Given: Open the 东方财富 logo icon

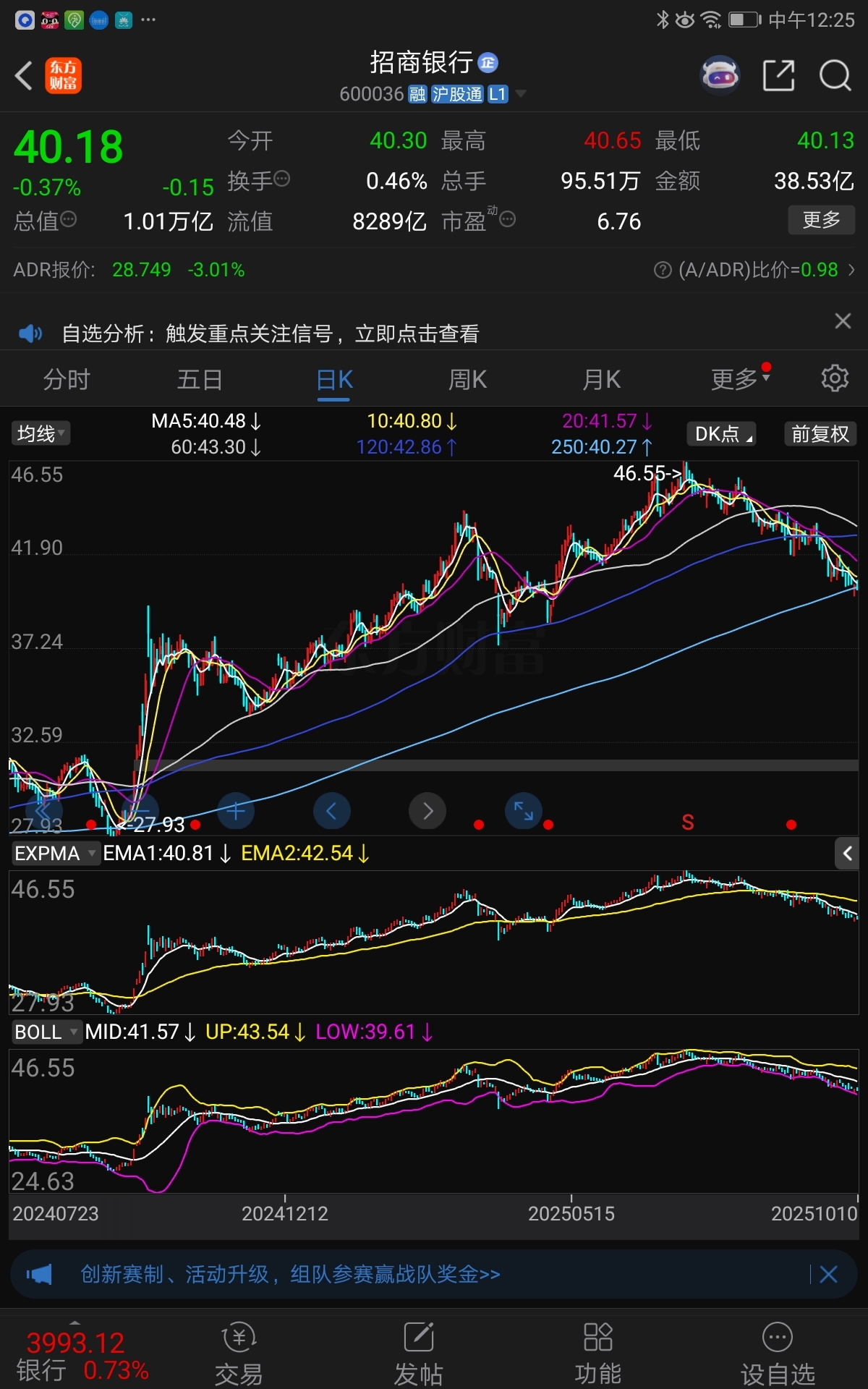Looking at the screenshot, I should coord(64,76).
